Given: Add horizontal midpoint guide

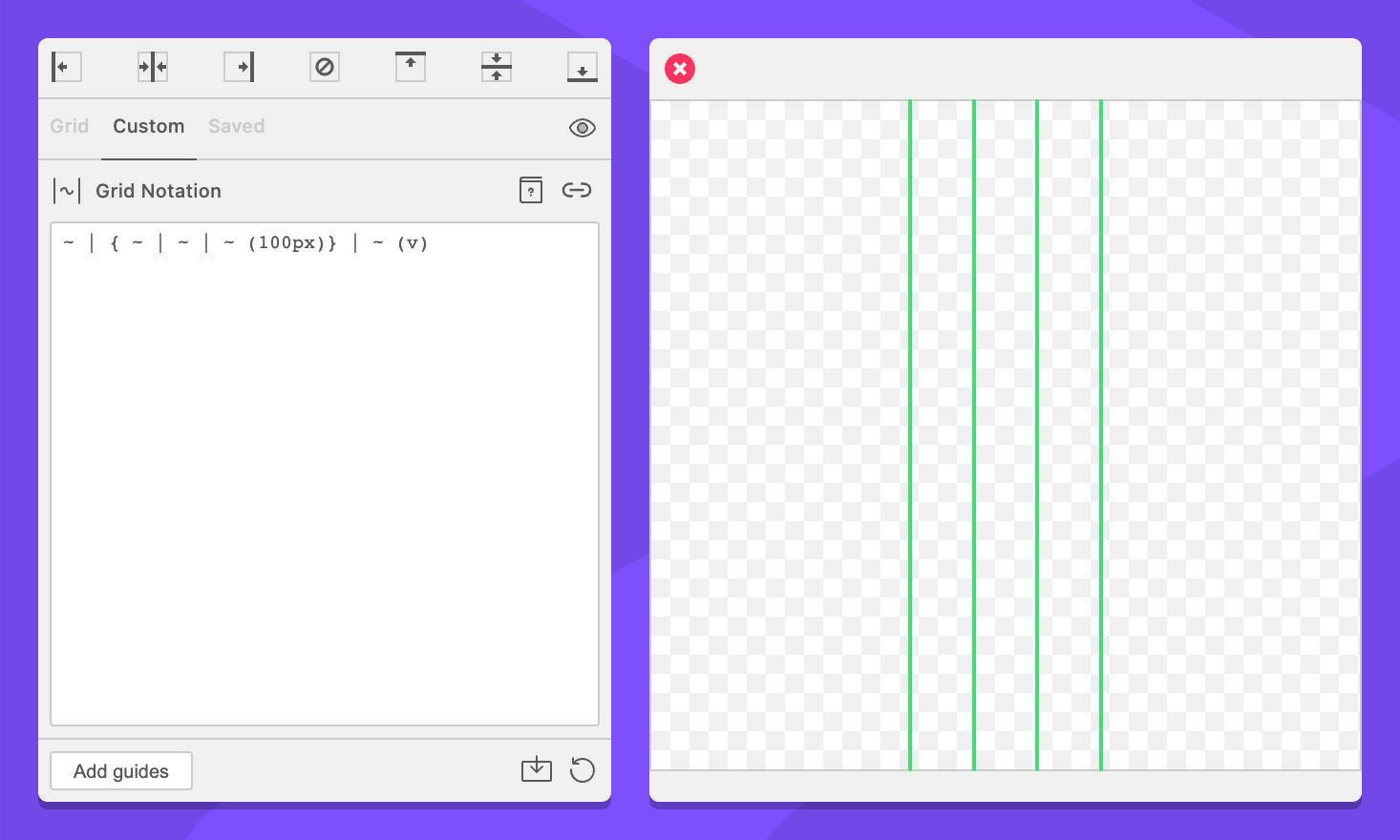Looking at the screenshot, I should (497, 67).
